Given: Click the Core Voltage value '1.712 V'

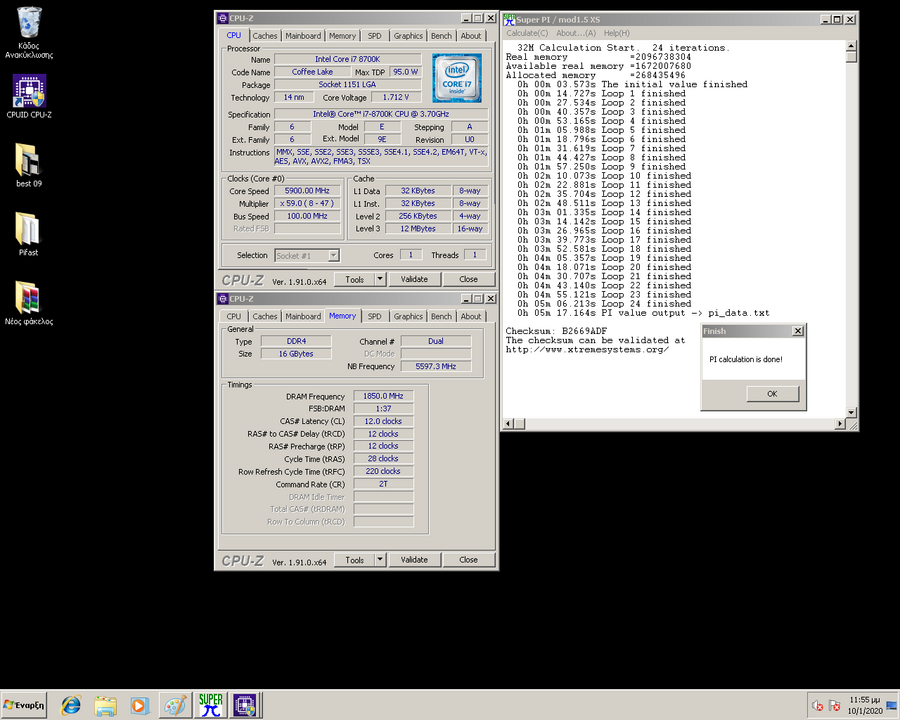Looking at the screenshot, I should tap(396, 97).
